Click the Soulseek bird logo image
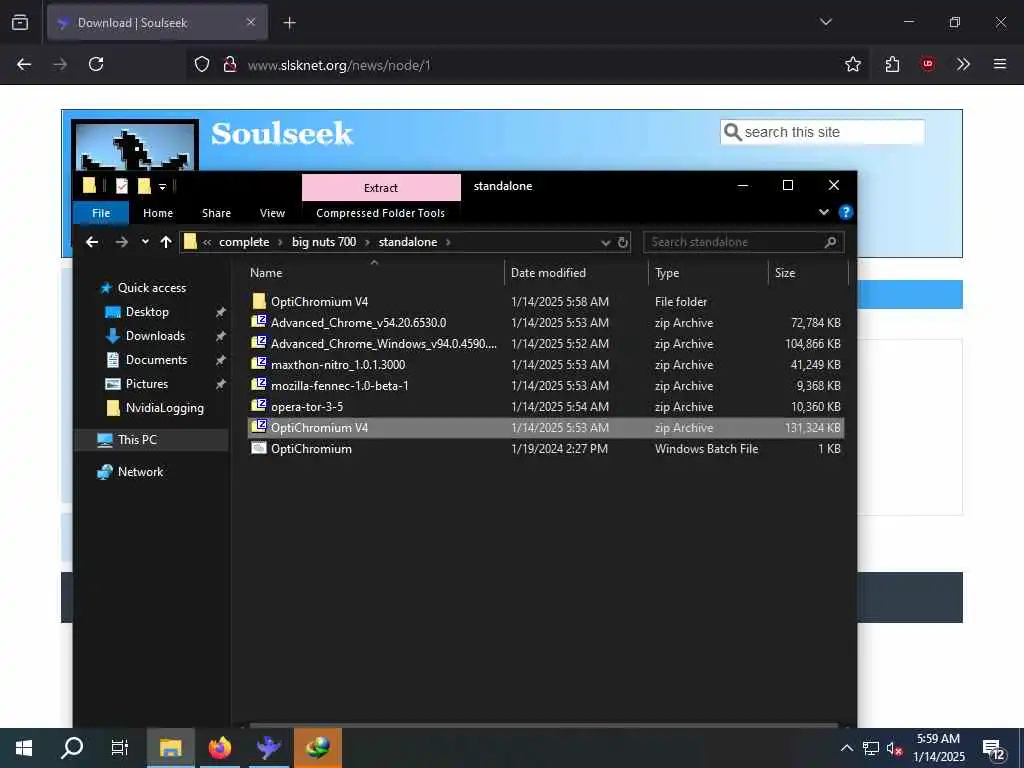Image resolution: width=1024 pixels, height=768 pixels. tap(135, 145)
